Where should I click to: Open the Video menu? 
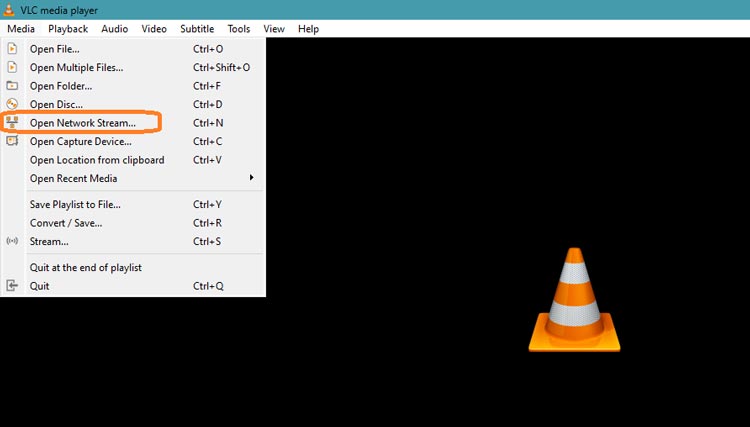154,29
